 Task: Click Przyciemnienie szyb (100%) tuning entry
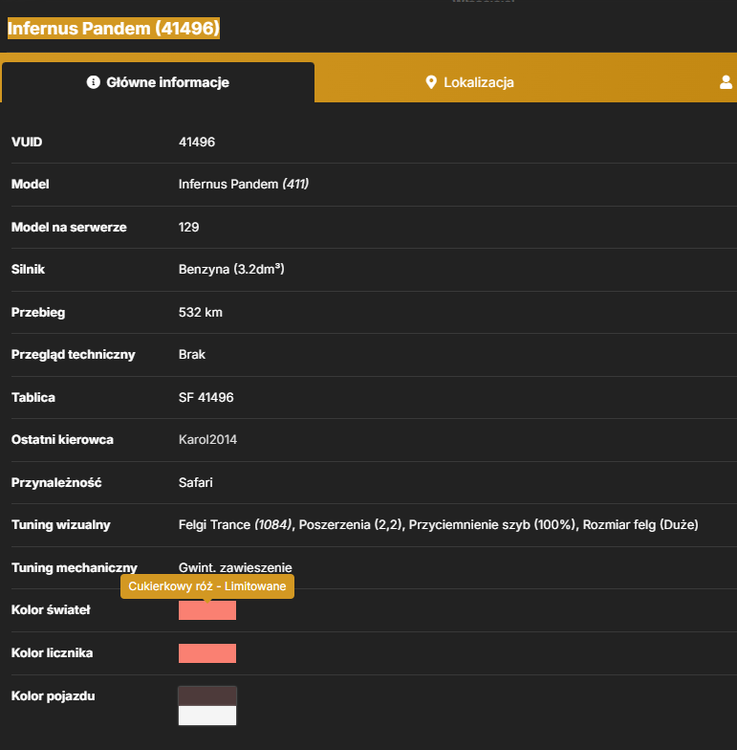[x=492, y=525]
